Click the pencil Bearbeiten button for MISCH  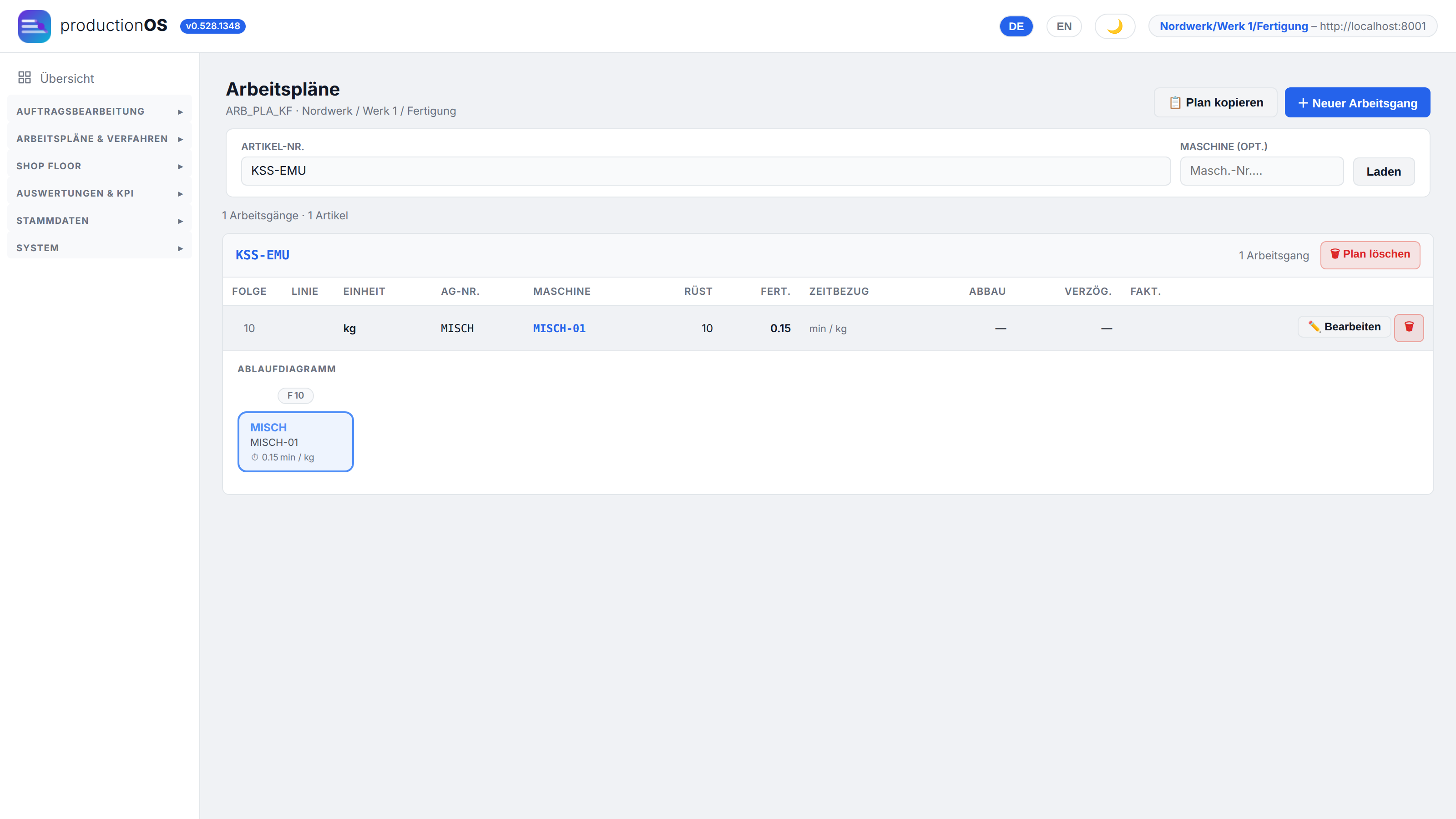coord(1344,327)
